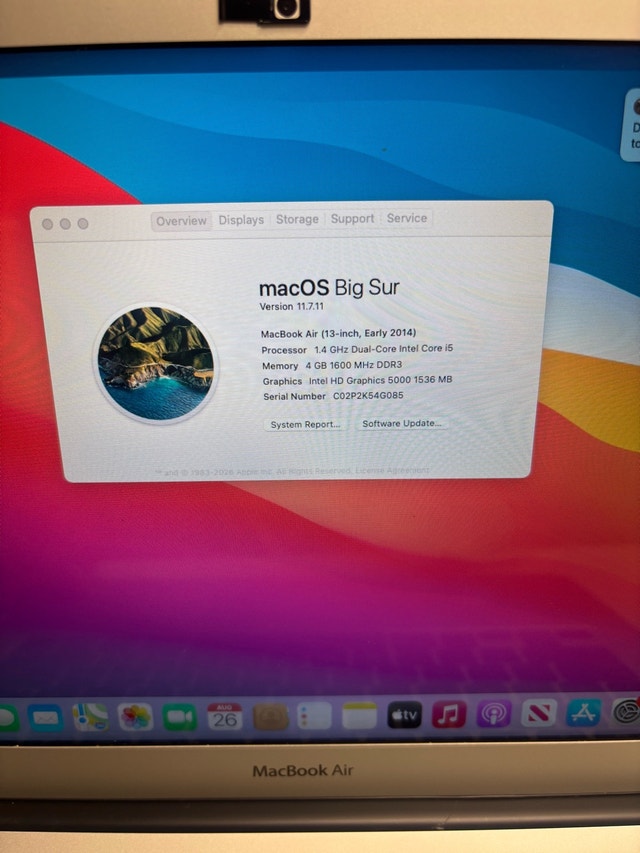
Task: Open Podcasts from the Dock
Action: (494, 713)
